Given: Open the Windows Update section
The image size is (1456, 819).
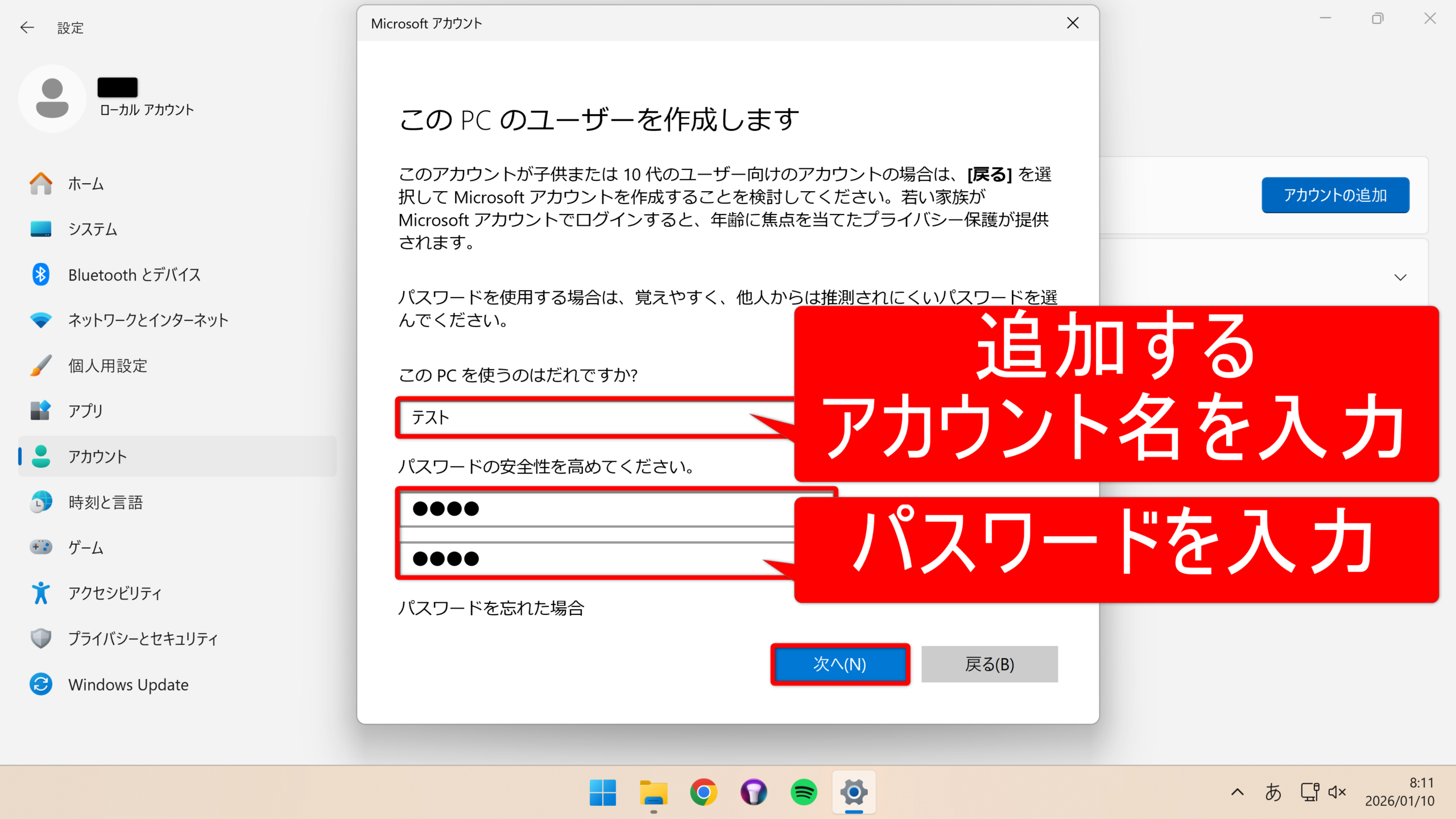Looking at the screenshot, I should [x=128, y=684].
